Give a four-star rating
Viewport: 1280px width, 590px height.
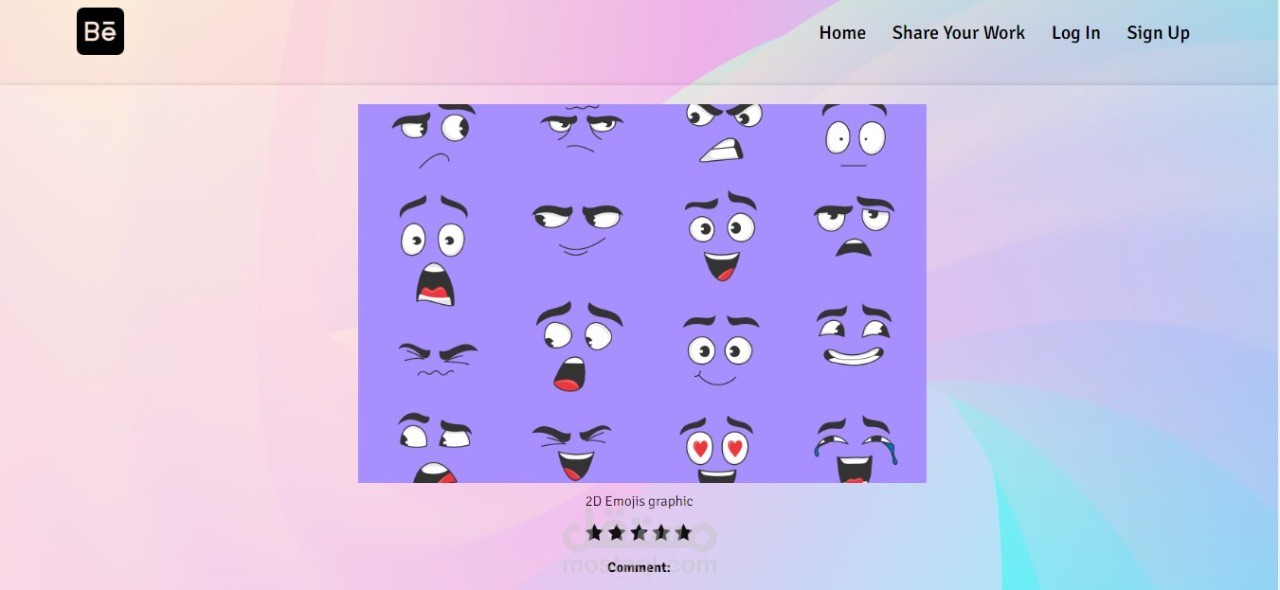tap(661, 532)
